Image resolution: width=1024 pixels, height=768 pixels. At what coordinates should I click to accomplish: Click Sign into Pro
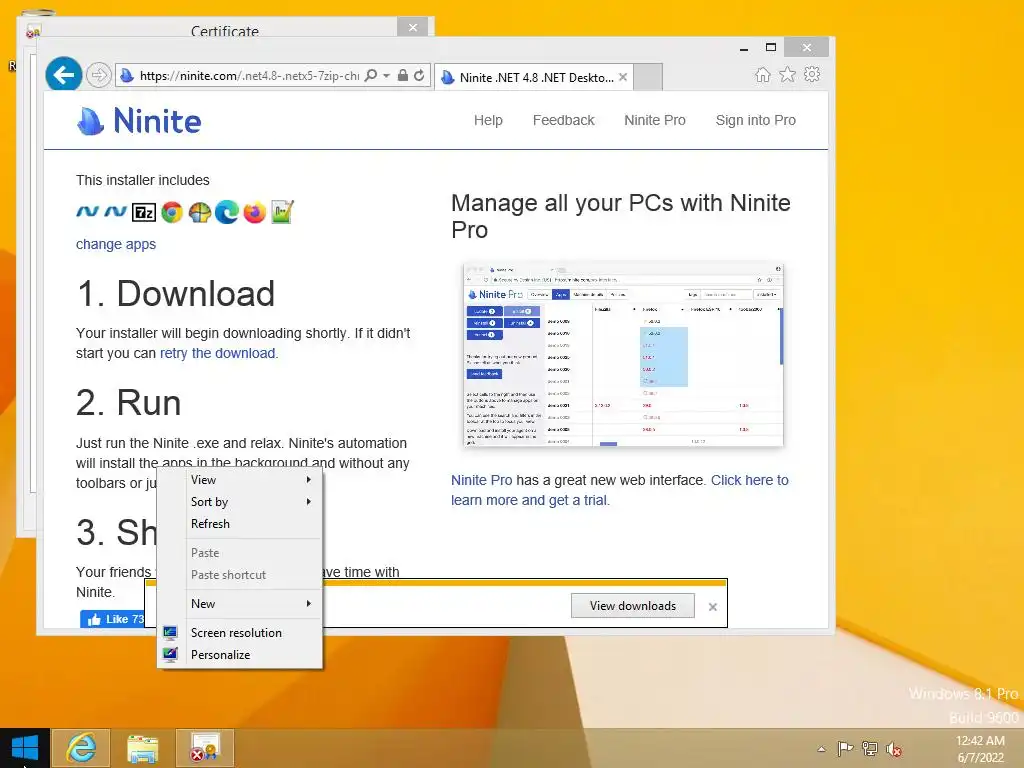click(756, 120)
